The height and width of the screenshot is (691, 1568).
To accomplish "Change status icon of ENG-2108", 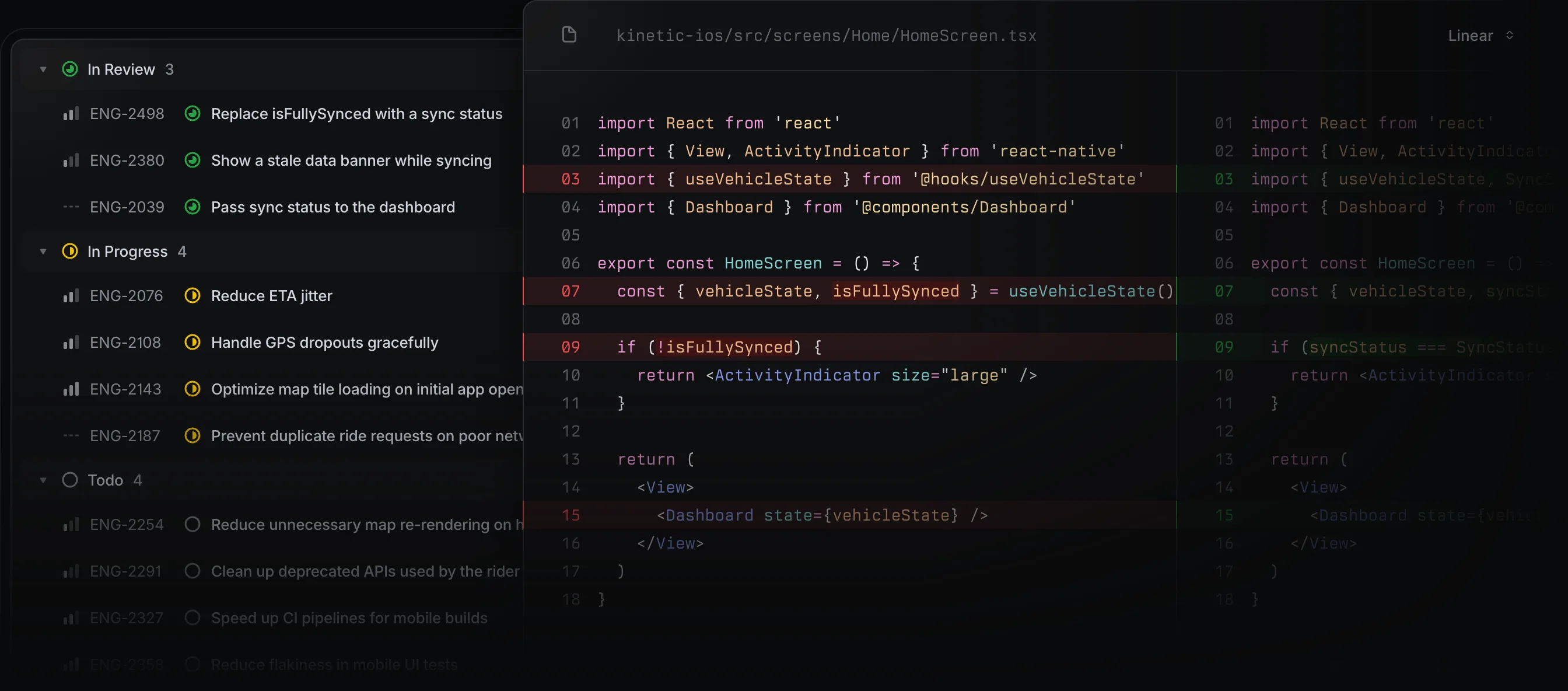I will 192,343.
